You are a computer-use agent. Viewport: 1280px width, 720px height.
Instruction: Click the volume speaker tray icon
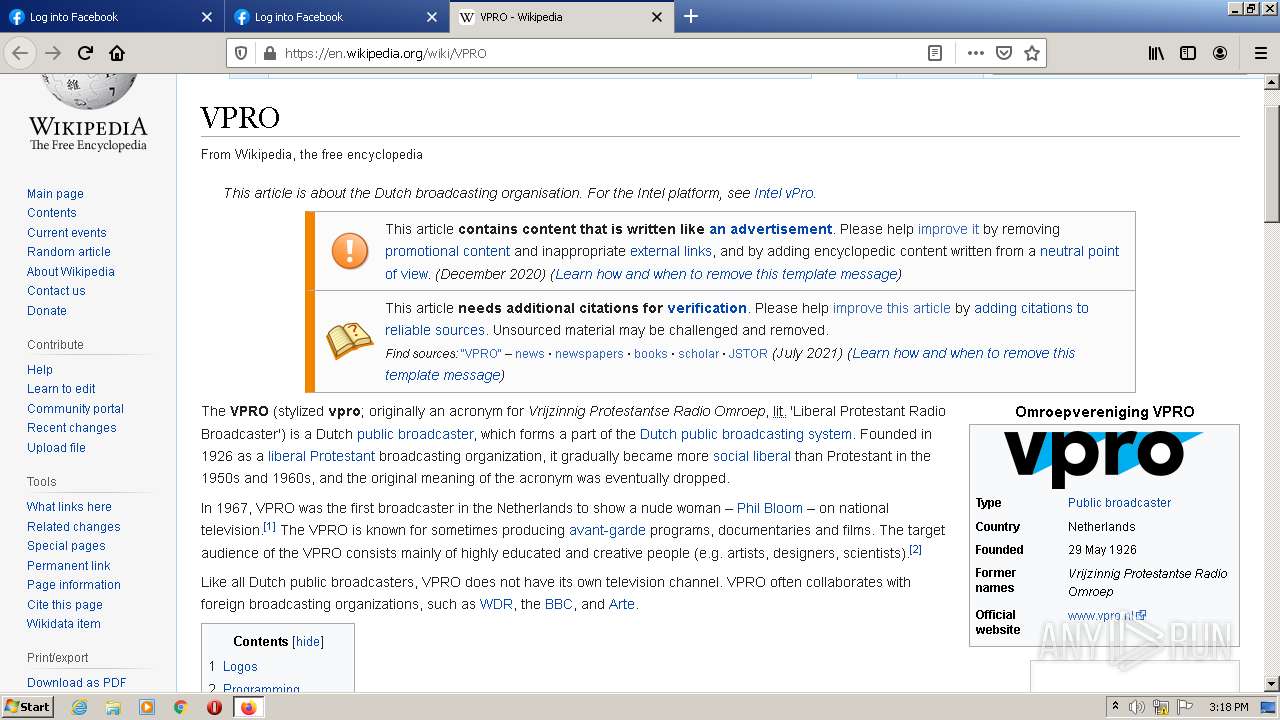point(1137,707)
